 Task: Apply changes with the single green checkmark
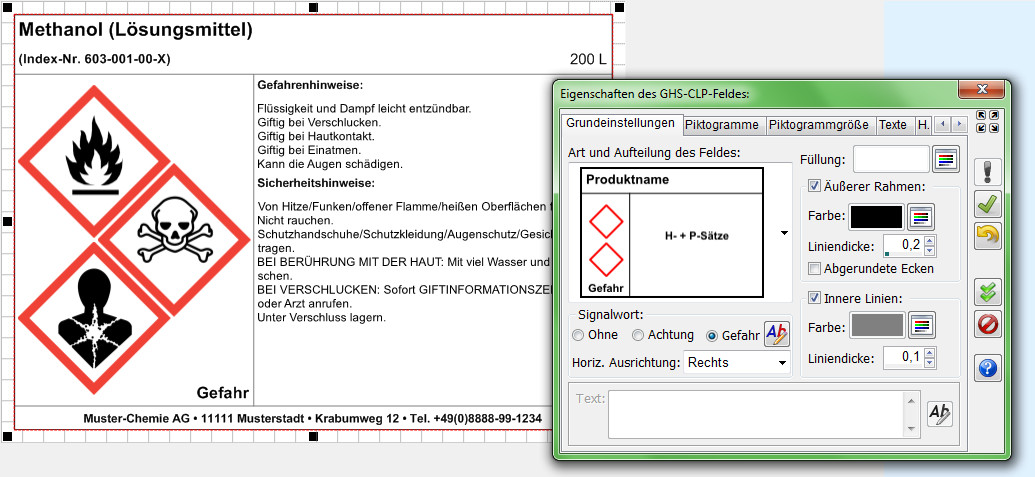pyautogui.click(x=987, y=204)
